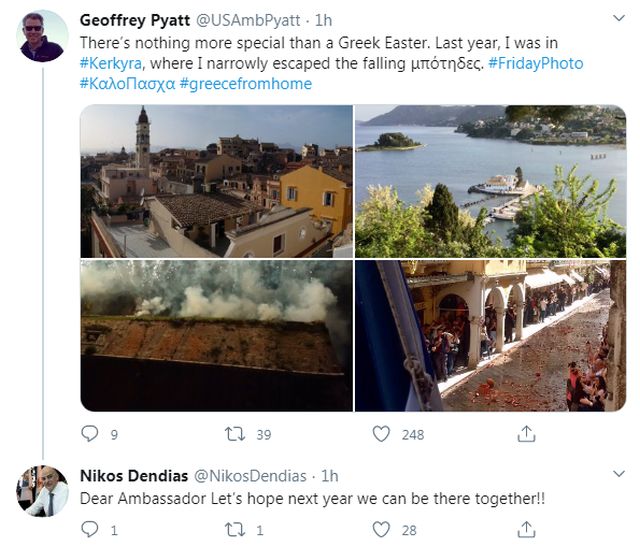Open Geoffrey Pyatt's profile avatar
The image size is (640, 547).
pyautogui.click(x=43, y=36)
